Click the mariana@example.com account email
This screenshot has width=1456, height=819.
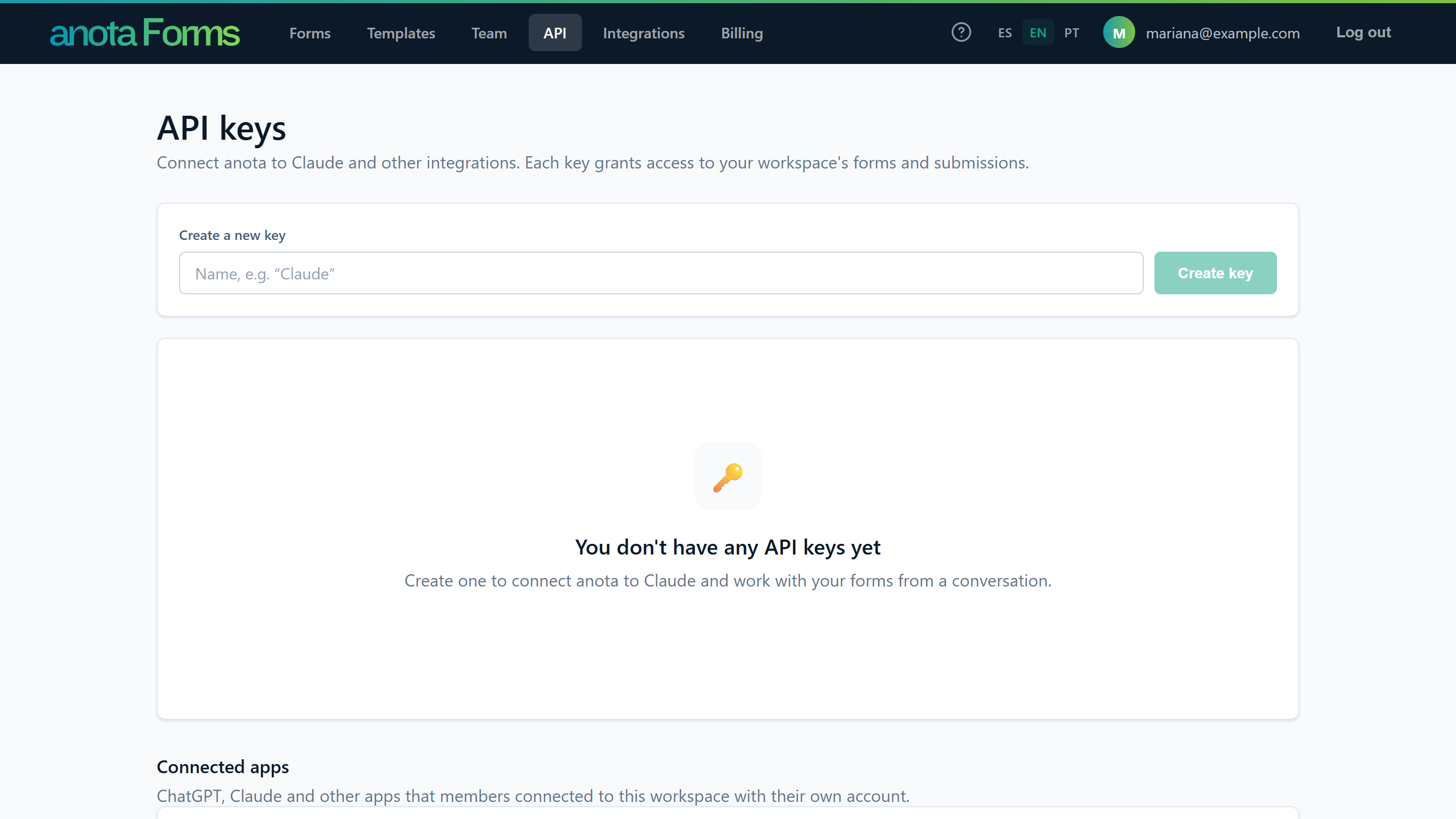click(1223, 34)
